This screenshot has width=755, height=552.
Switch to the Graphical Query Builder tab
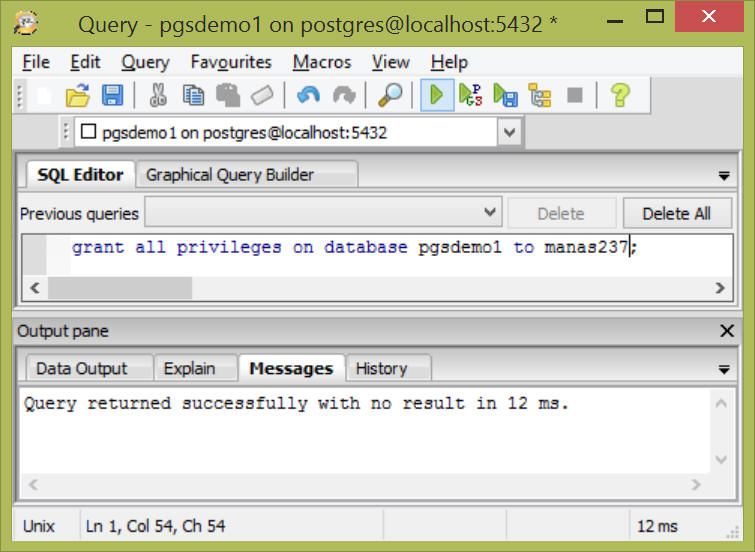click(247, 174)
